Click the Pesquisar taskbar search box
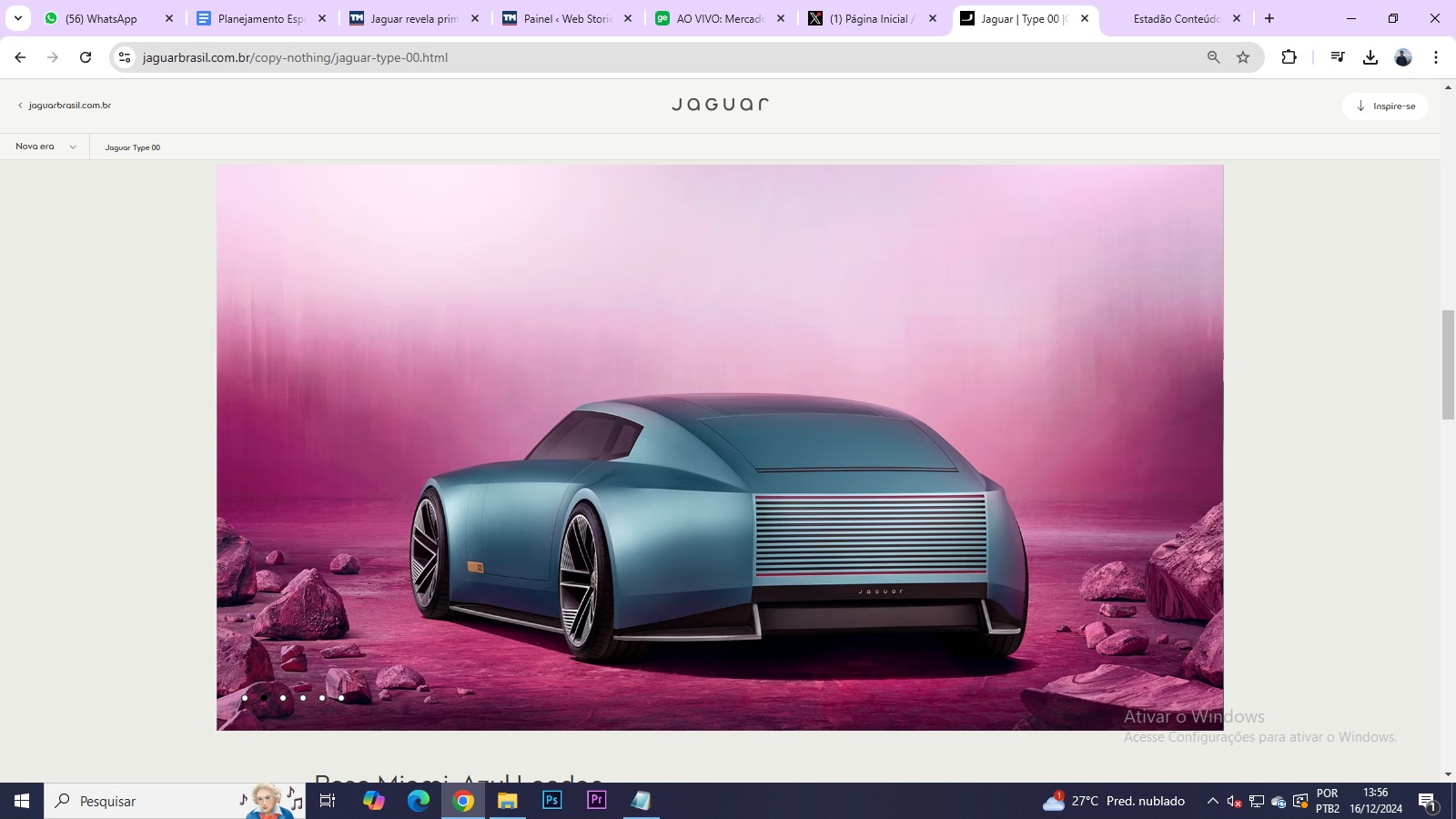The height and width of the screenshot is (819, 1456). [175, 801]
